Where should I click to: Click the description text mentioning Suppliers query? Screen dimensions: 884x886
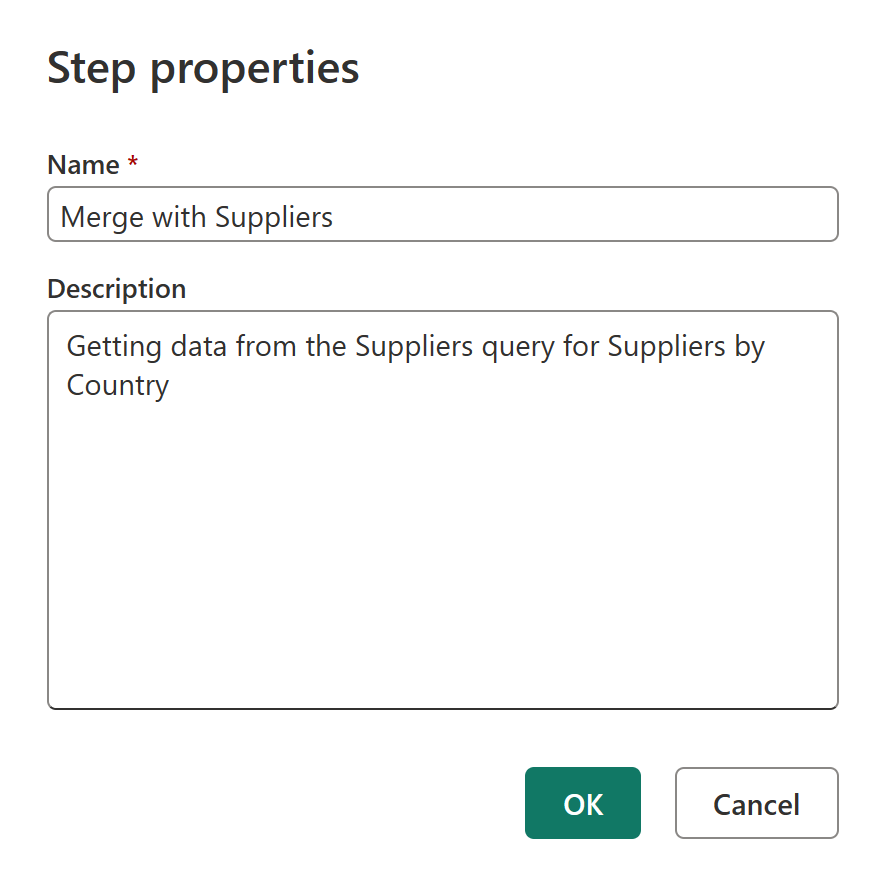coord(415,346)
